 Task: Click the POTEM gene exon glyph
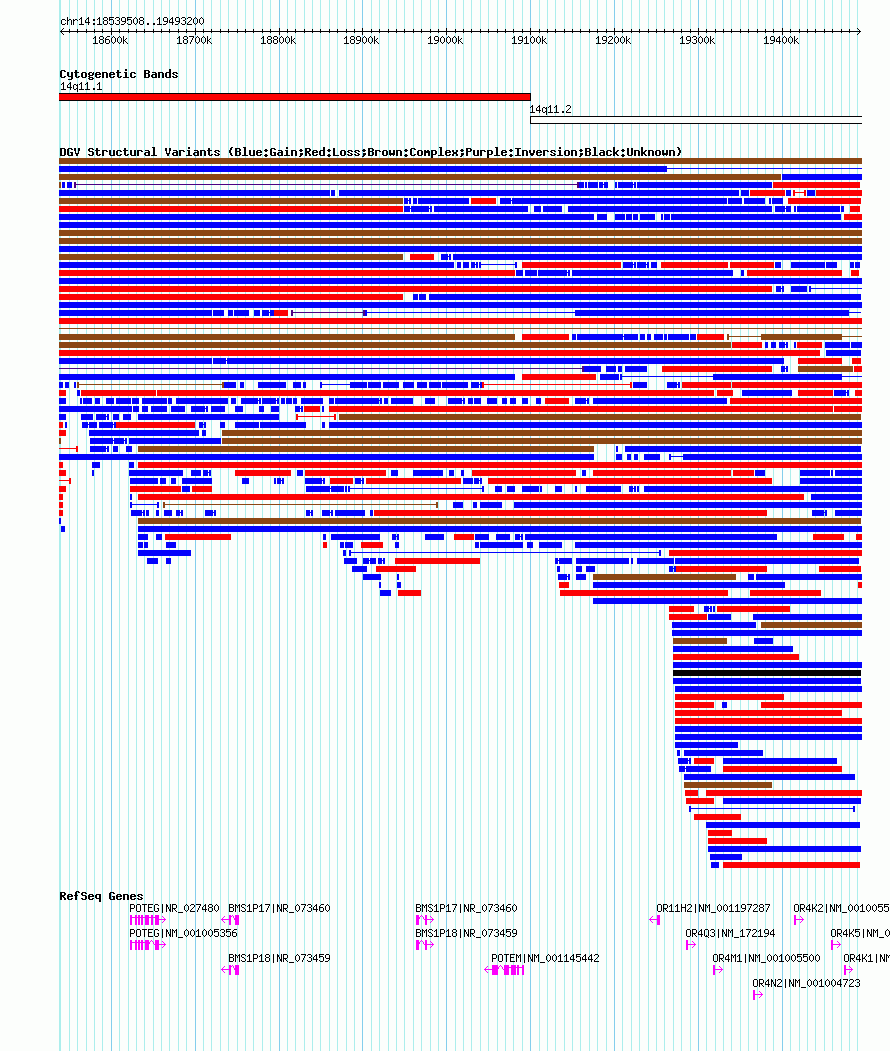point(504,970)
